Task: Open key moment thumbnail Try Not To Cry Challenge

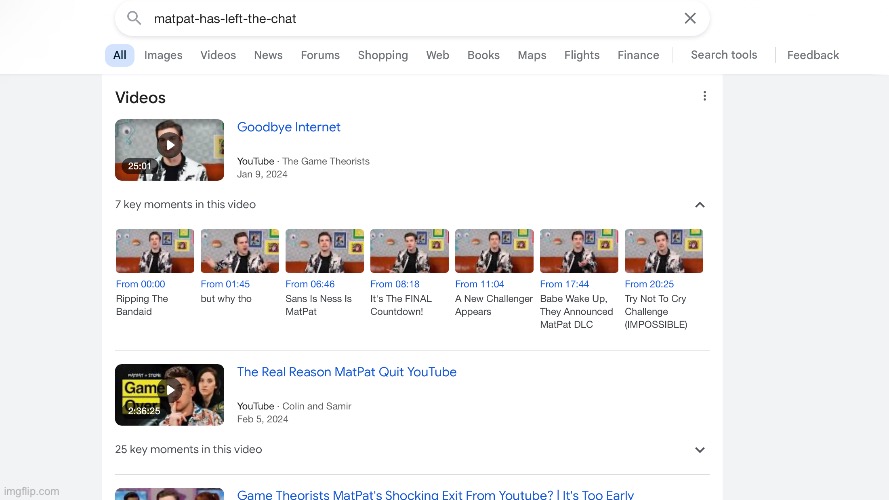Action: pos(663,251)
